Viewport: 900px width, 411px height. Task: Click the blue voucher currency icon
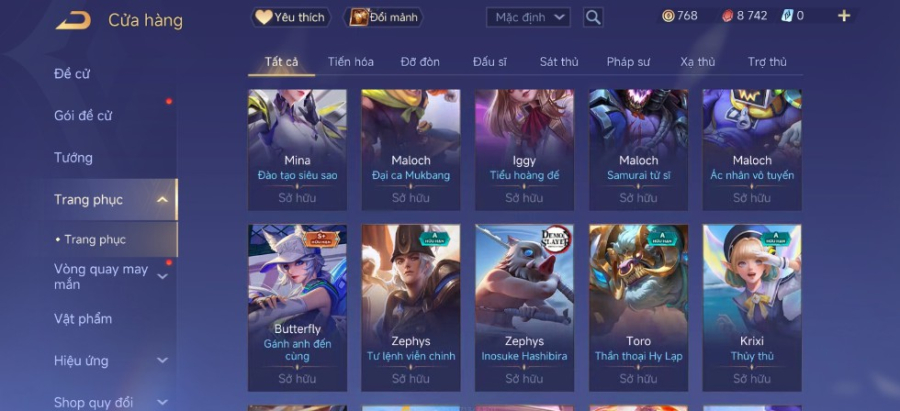787,16
